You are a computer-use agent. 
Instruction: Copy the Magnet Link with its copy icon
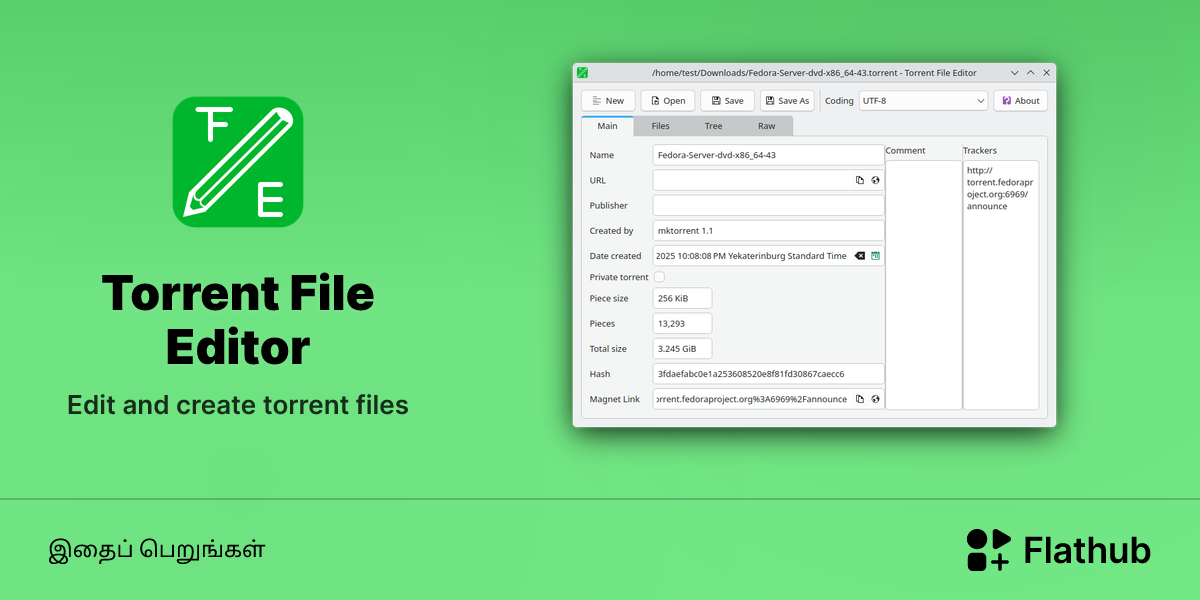pos(859,399)
